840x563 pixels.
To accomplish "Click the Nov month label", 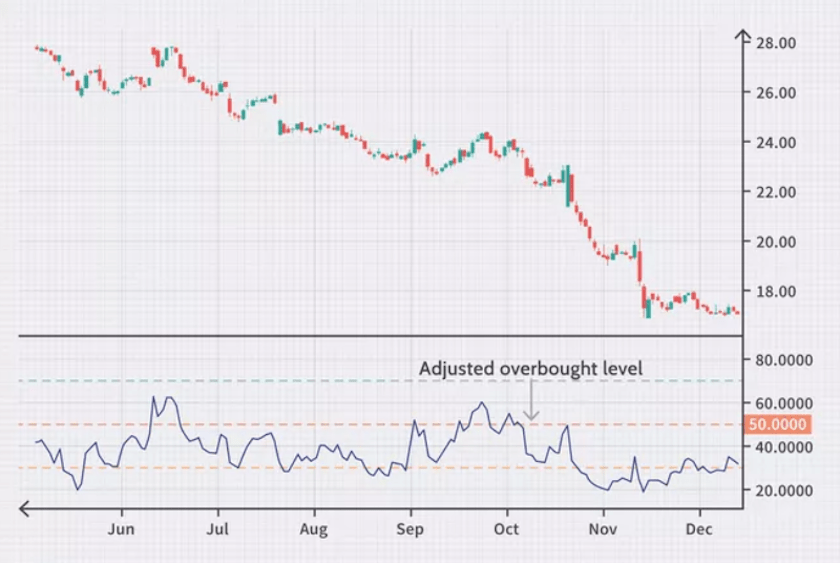I will click(x=603, y=529).
